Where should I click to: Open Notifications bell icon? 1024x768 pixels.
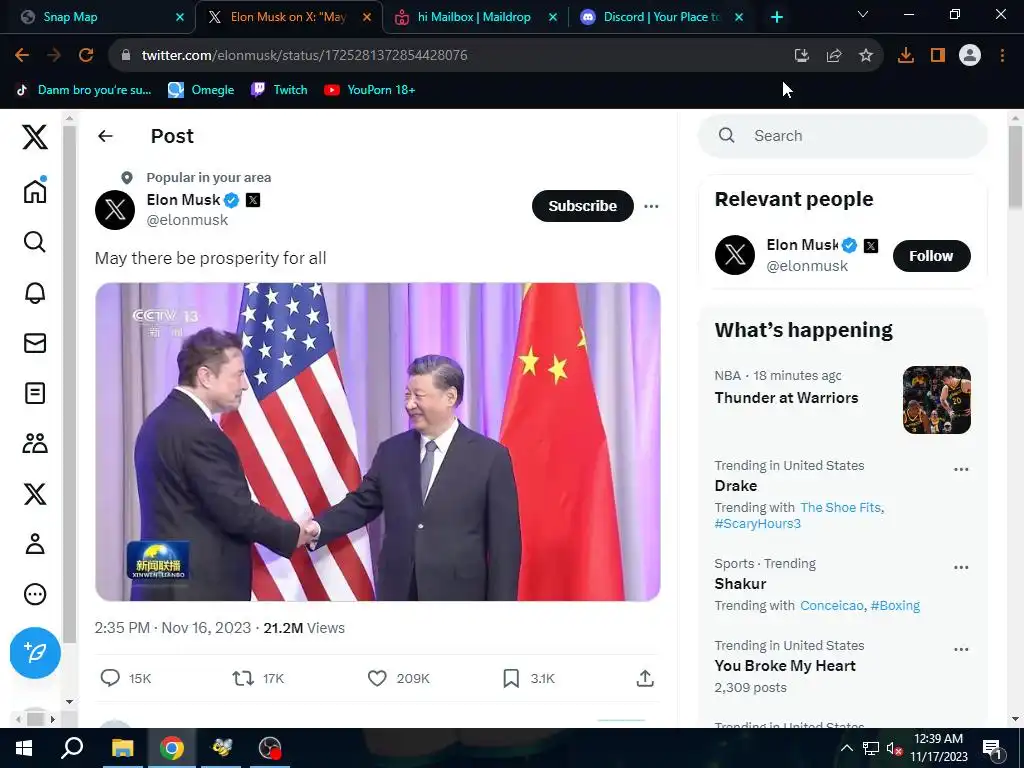35,293
